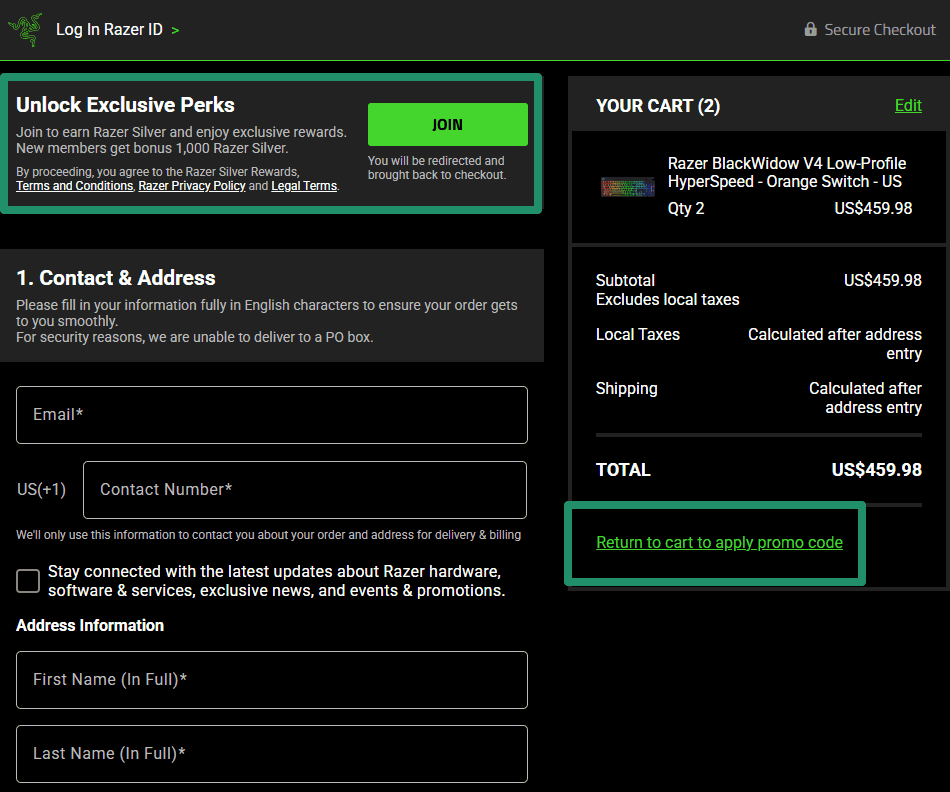Image resolution: width=950 pixels, height=792 pixels.
Task: Click the Secure Checkout padlock icon
Action: click(x=810, y=28)
